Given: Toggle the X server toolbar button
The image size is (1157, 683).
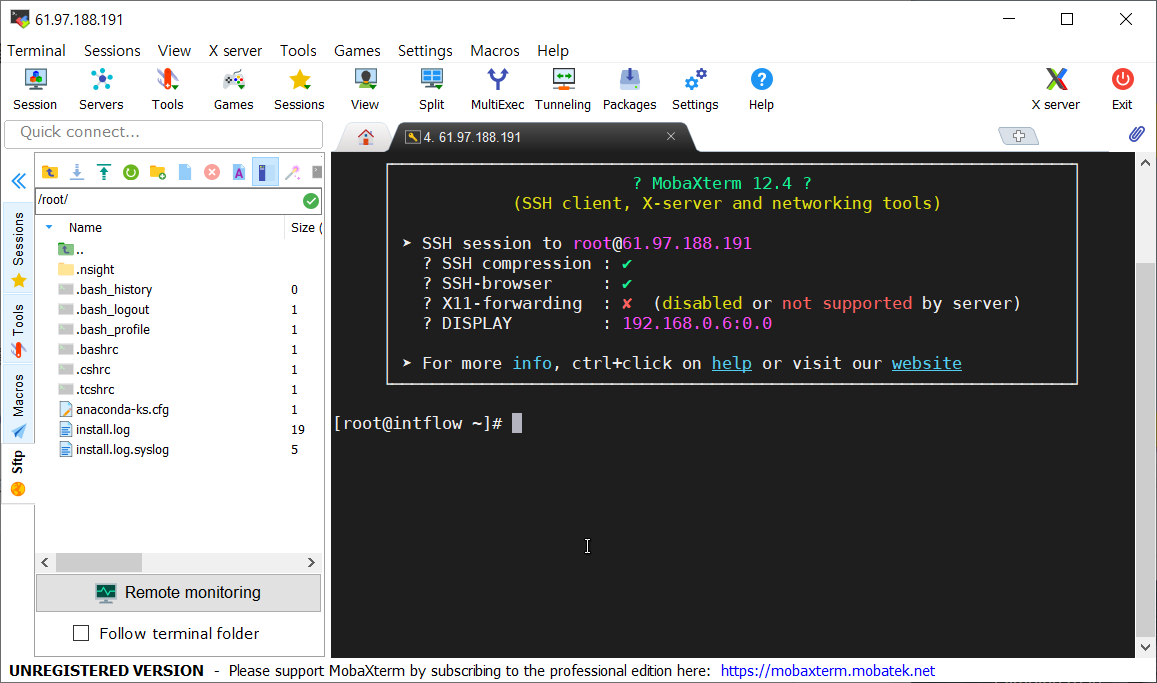Looking at the screenshot, I should (x=1056, y=89).
